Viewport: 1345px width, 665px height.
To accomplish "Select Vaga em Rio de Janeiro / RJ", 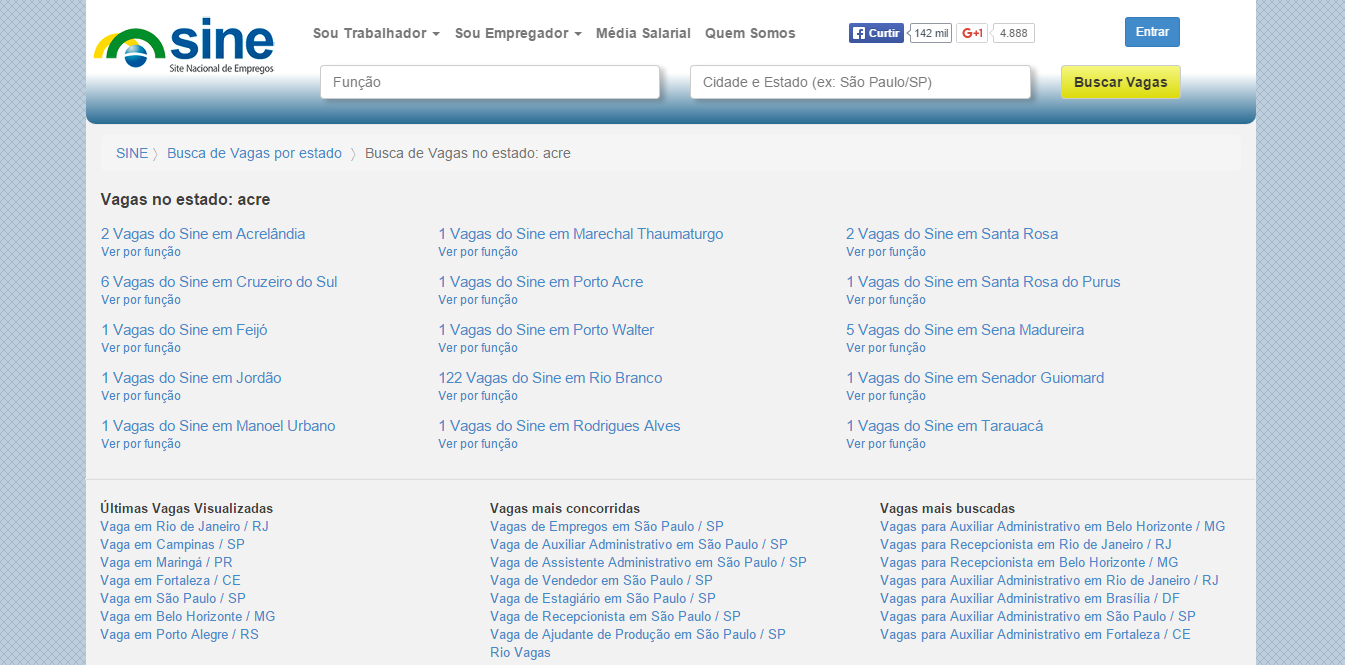I will pos(184,526).
